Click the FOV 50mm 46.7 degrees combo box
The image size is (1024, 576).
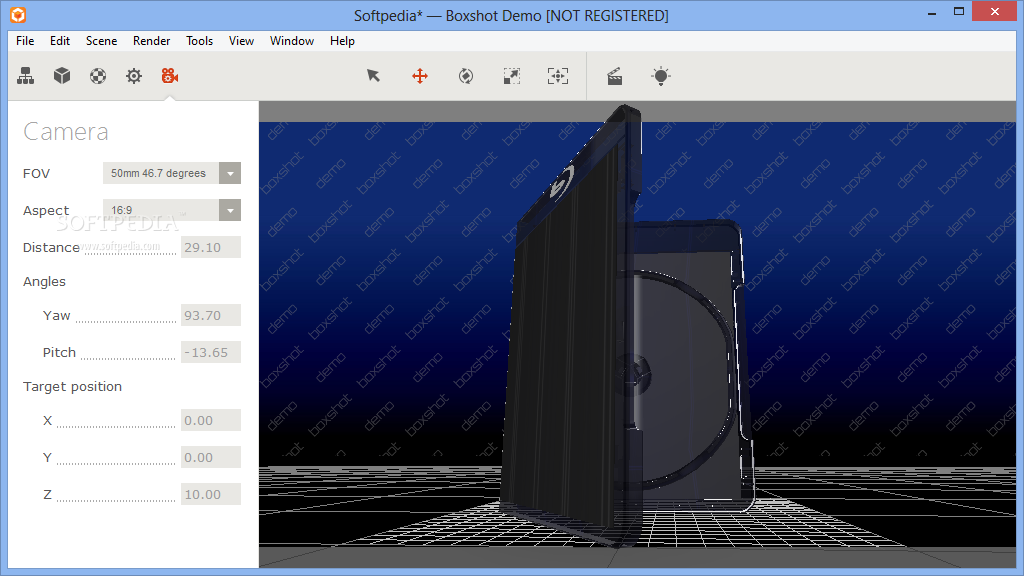tap(172, 173)
